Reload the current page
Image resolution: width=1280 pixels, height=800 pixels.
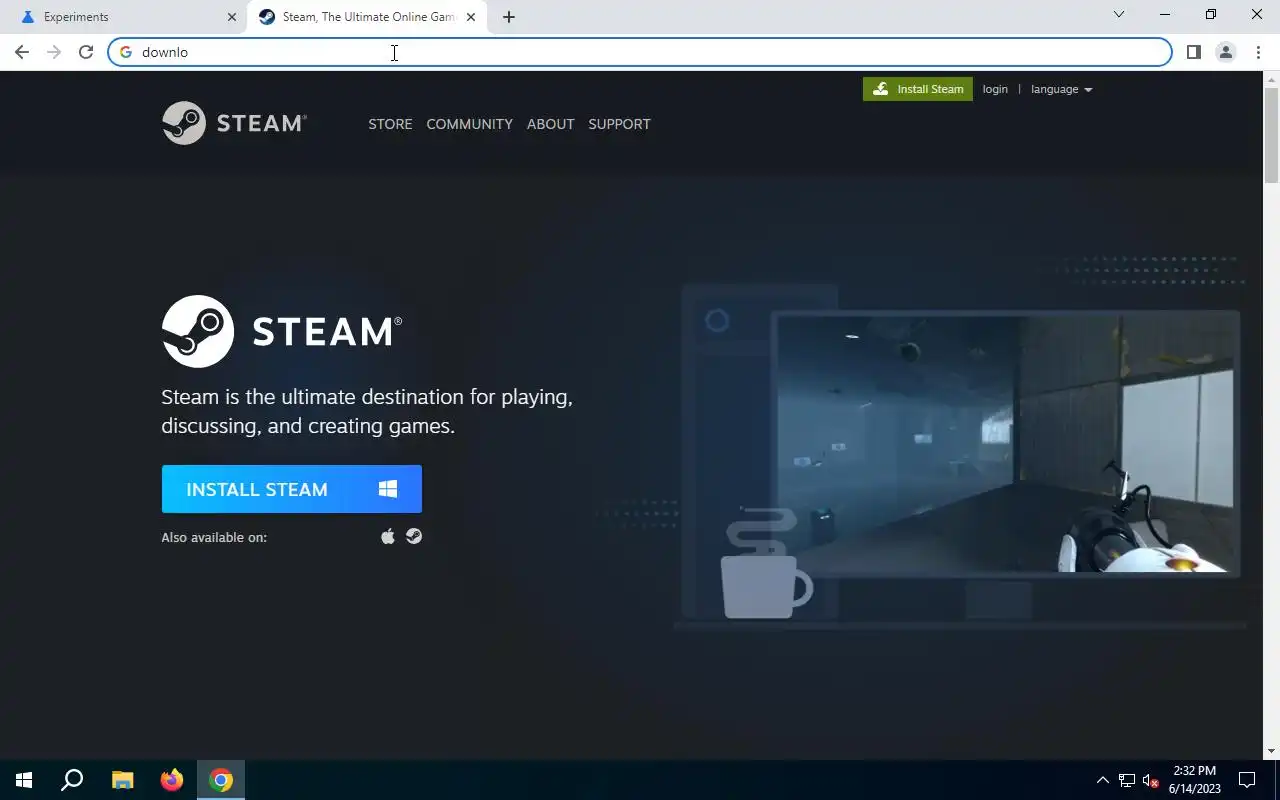click(x=86, y=52)
